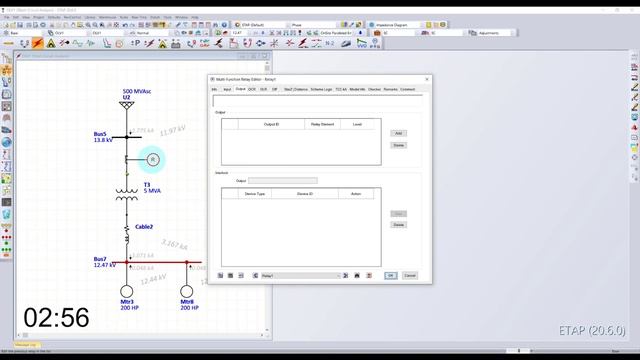Image resolution: width=640 pixels, height=360 pixels.
Task: Select the Load Flow stethoscope icon
Action: coord(24,43)
